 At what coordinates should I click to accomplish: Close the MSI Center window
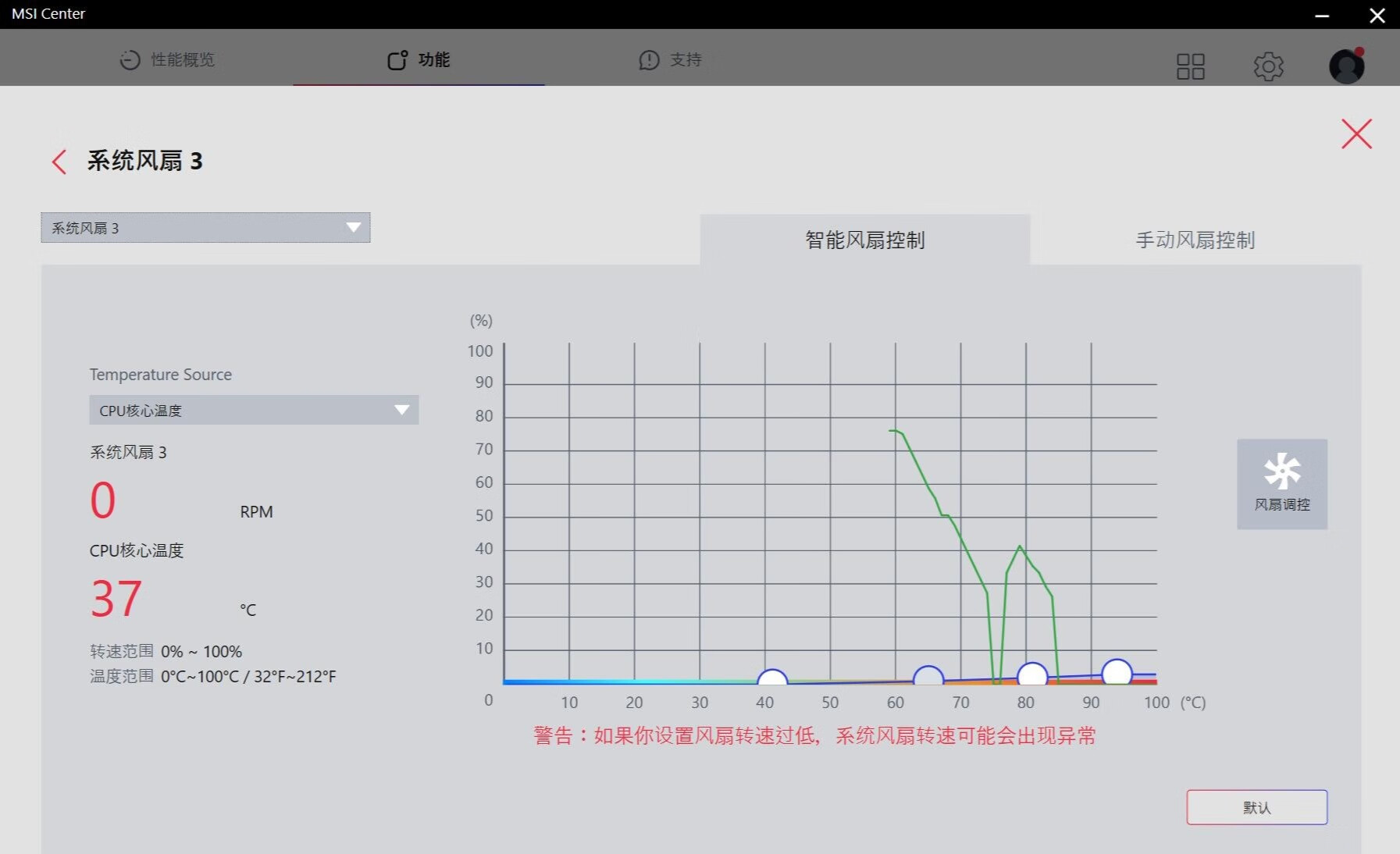(1377, 15)
